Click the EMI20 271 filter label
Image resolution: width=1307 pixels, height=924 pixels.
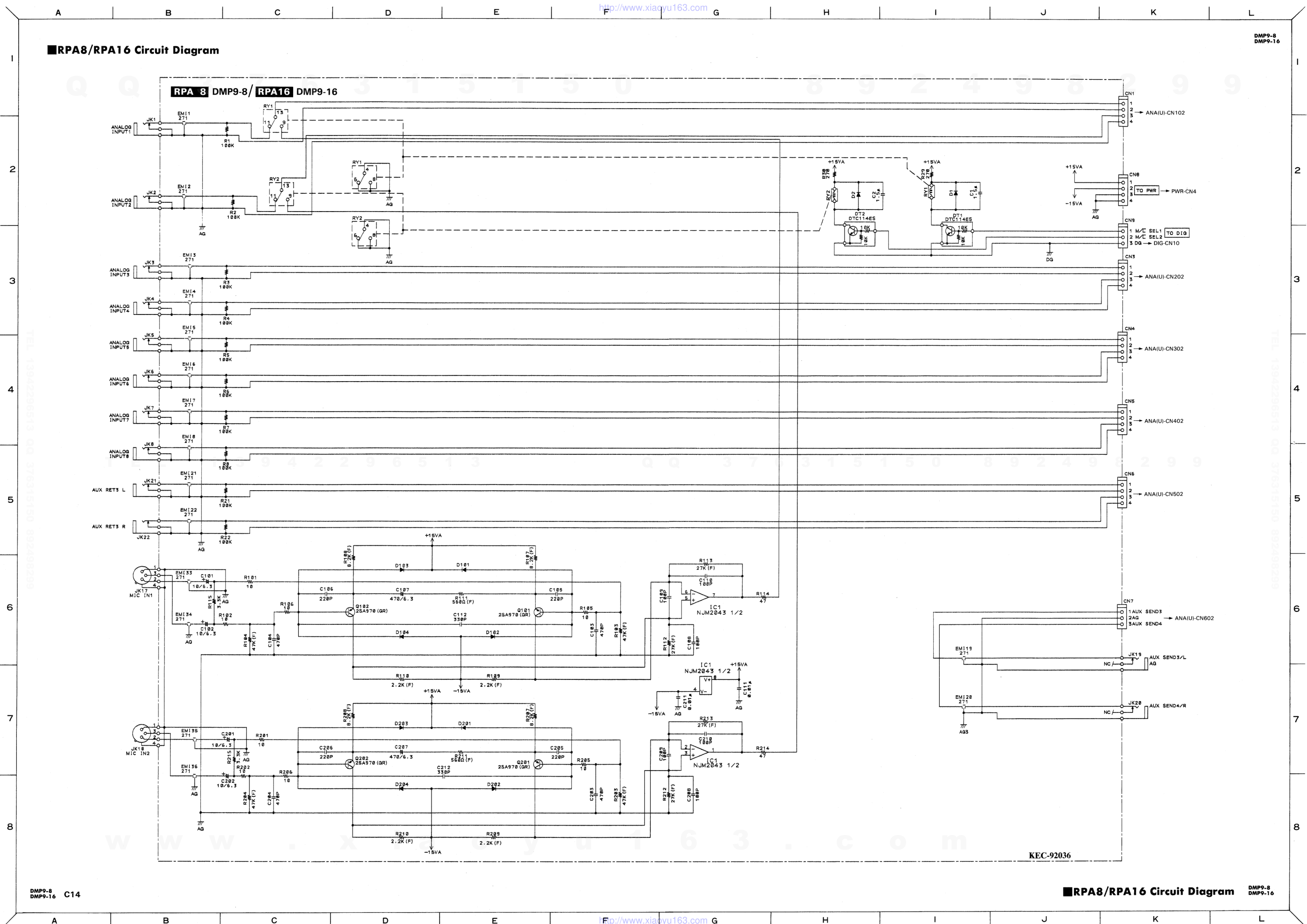pyautogui.click(x=964, y=699)
